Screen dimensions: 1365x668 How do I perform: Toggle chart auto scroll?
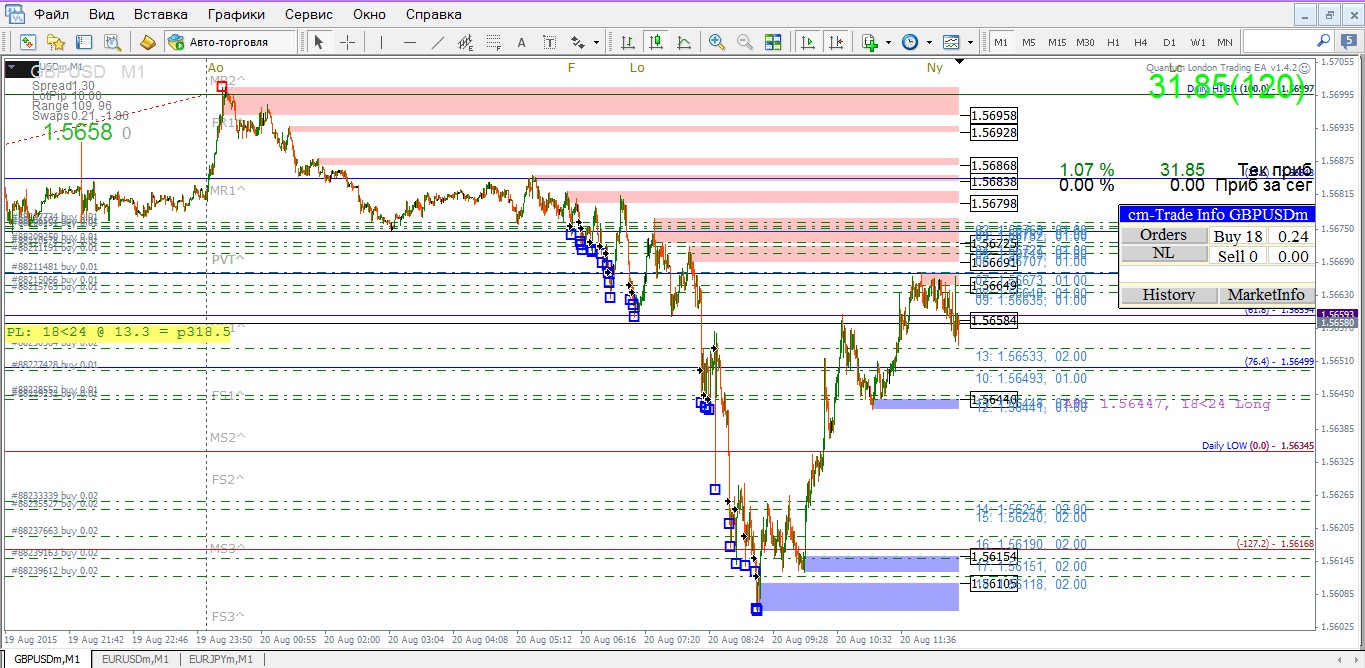[x=807, y=42]
